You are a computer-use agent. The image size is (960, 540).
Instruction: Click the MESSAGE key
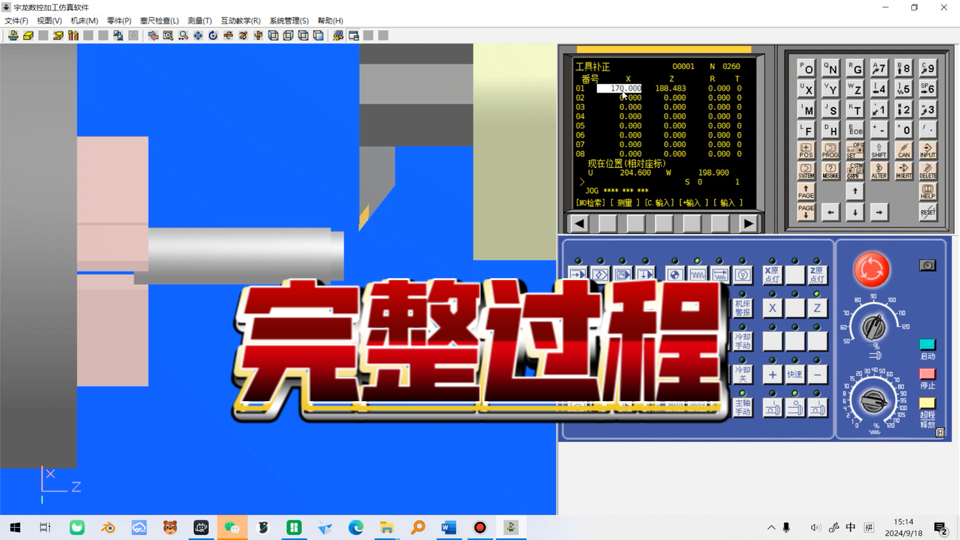(x=830, y=170)
